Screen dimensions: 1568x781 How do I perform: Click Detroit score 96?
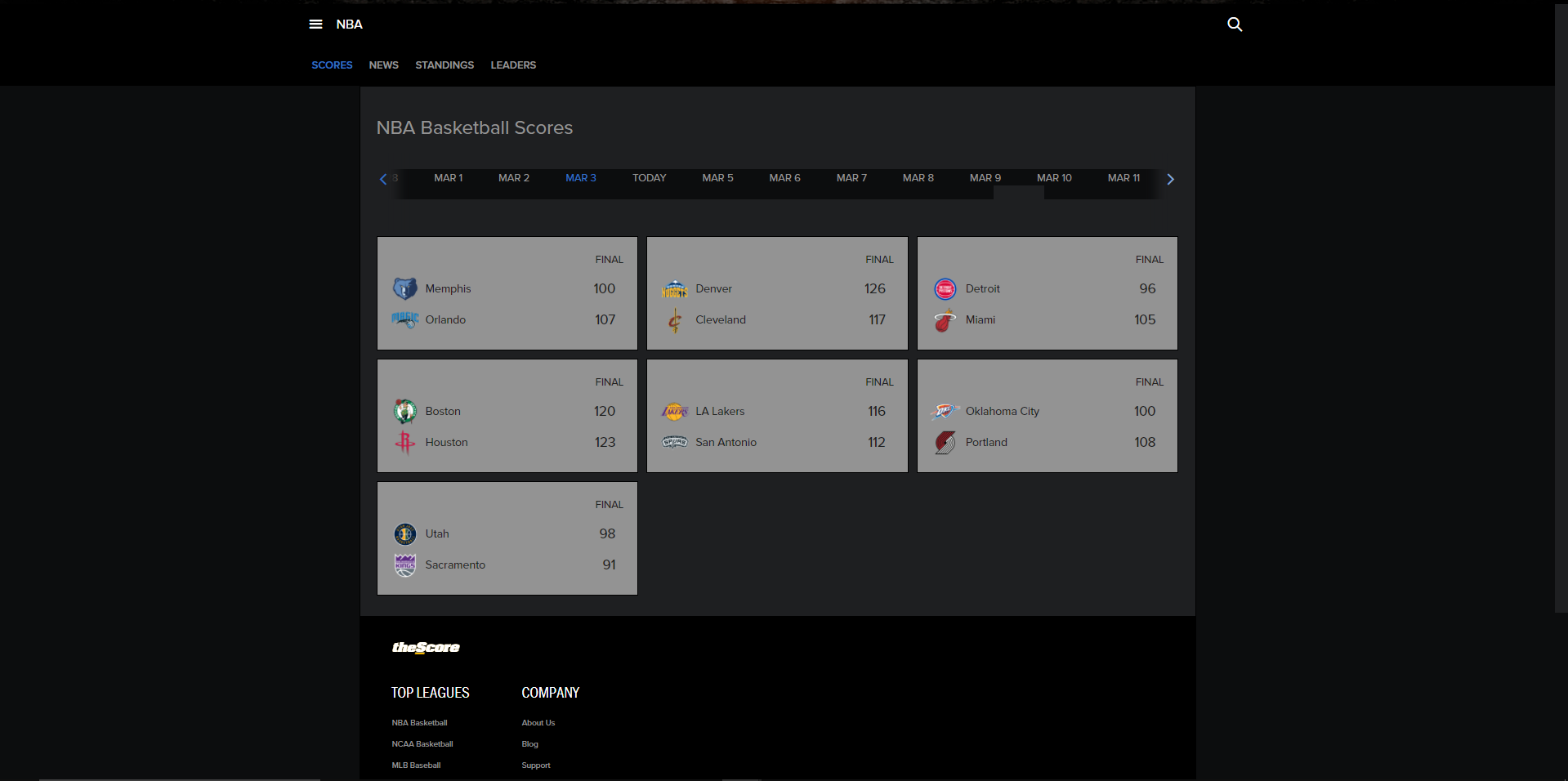tap(1148, 289)
